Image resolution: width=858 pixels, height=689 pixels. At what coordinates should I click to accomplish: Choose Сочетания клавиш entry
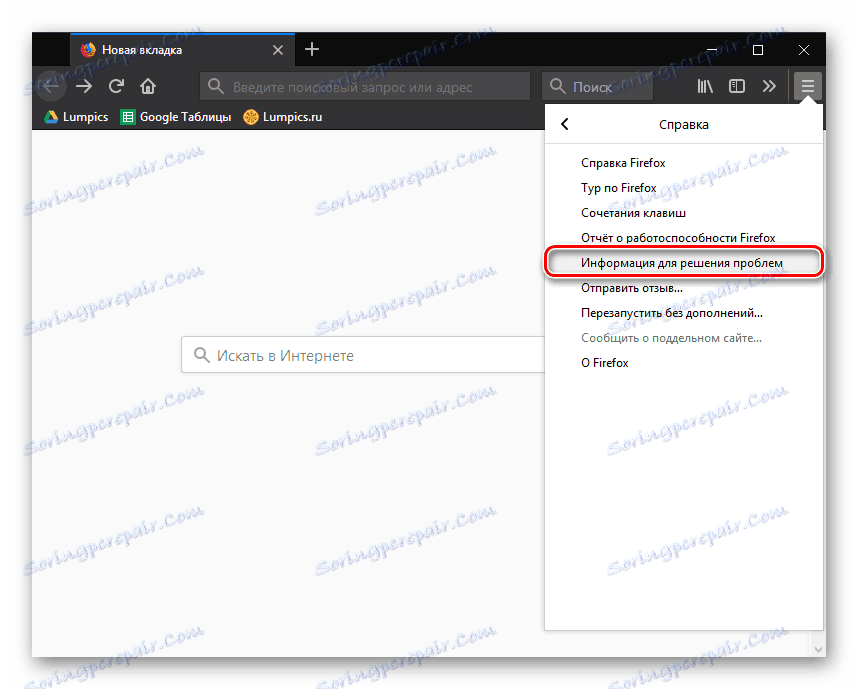(x=684, y=213)
